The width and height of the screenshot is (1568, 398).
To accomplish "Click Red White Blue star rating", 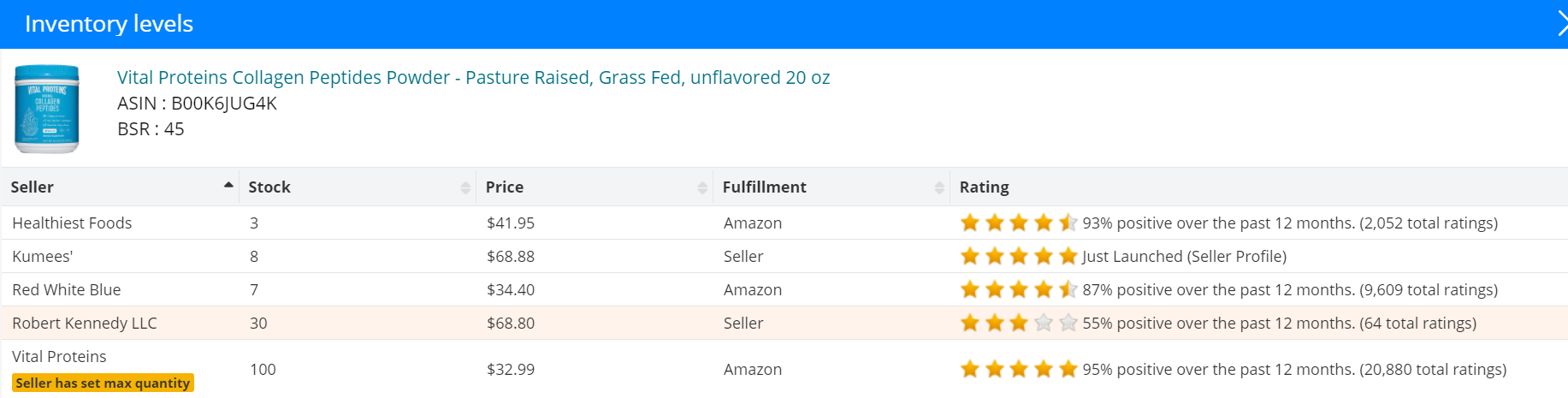I will pos(1019,289).
